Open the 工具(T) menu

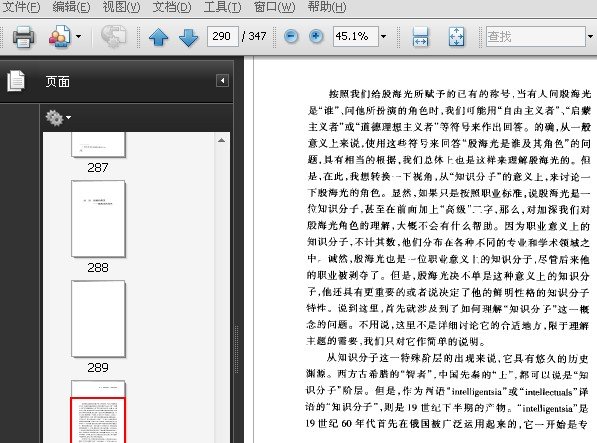pyautogui.click(x=222, y=7)
